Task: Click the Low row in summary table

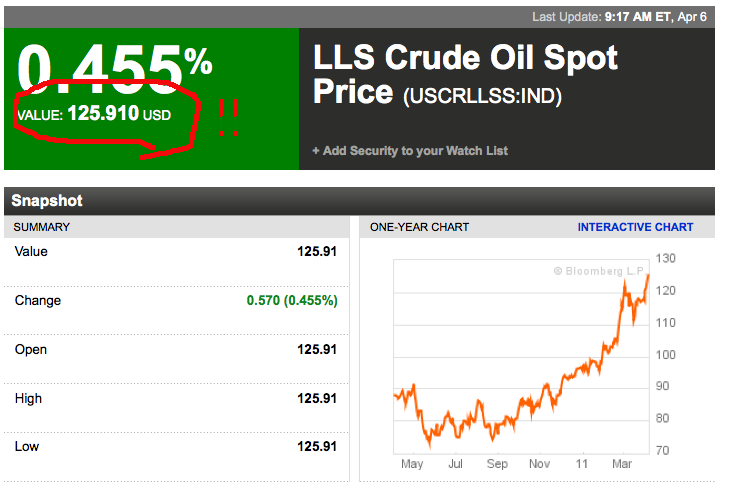Action: 177,446
